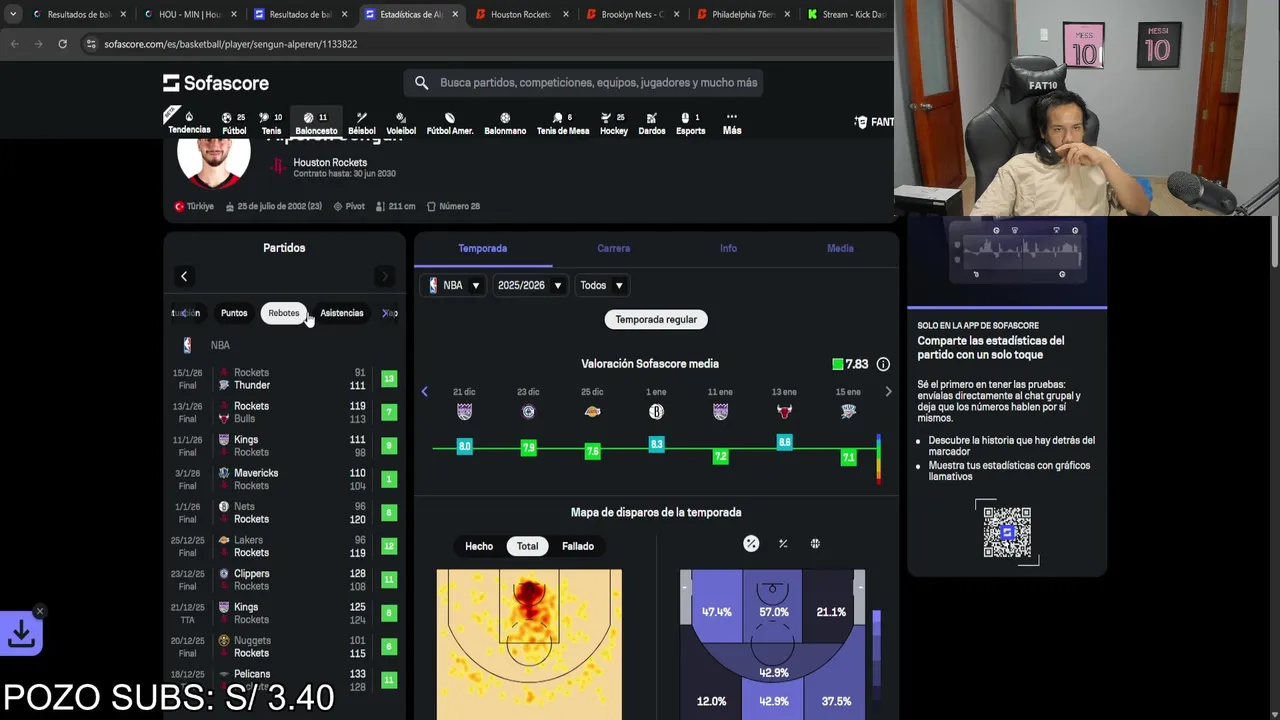Switch shot zones to plain percent view

[x=783, y=544]
